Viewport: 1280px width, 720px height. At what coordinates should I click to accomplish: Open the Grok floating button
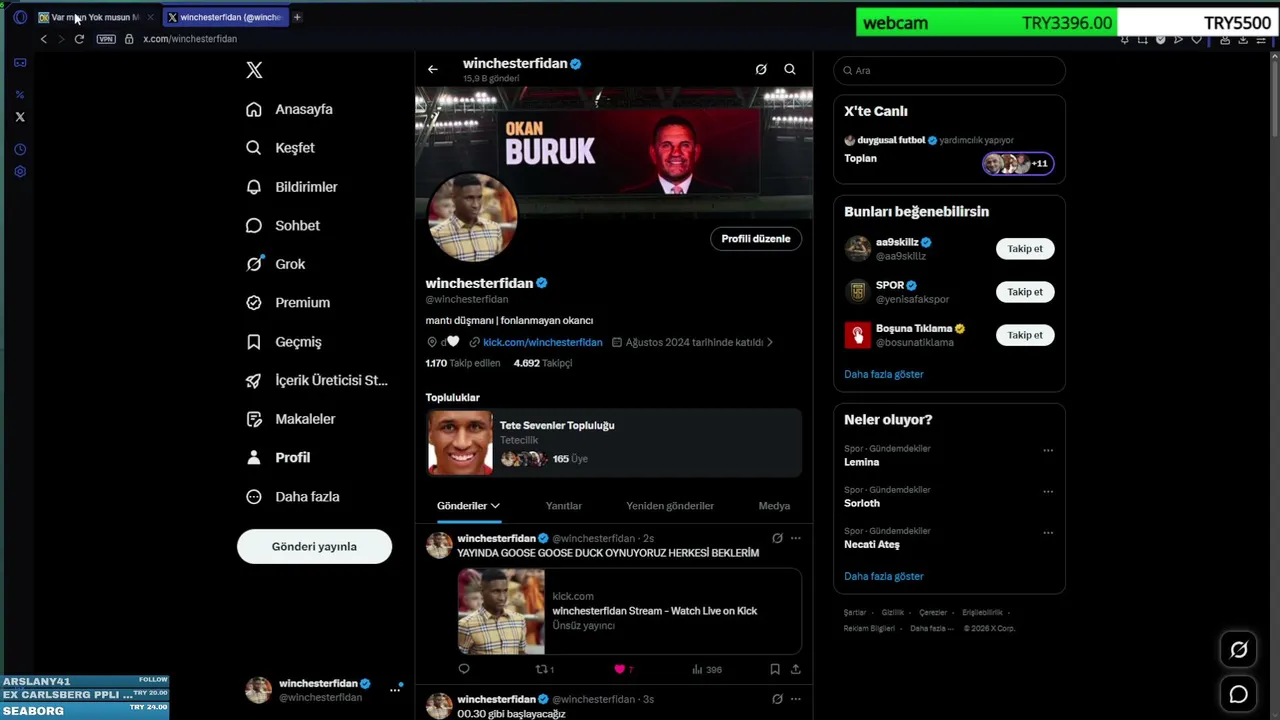1238,650
